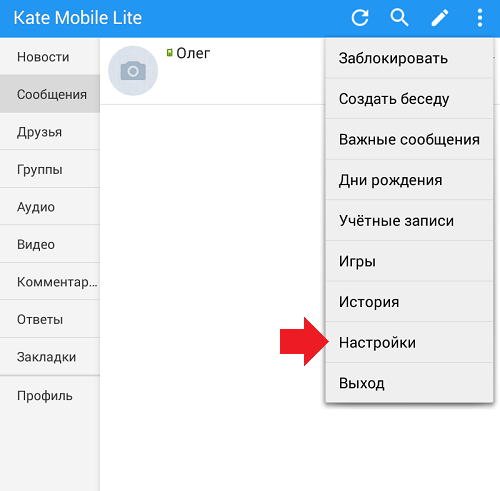
Task: Select Создать беседу option
Action: (x=409, y=99)
